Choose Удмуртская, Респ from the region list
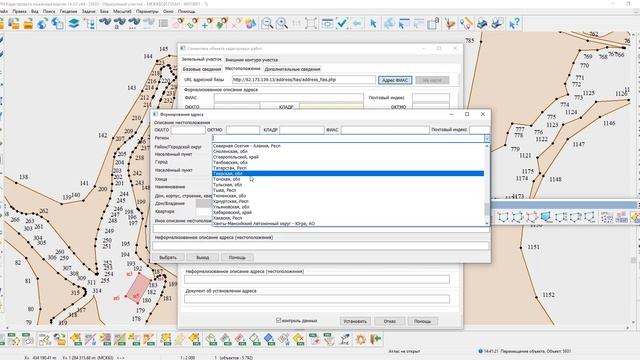Screen dimensions: 640x360 click(348, 201)
